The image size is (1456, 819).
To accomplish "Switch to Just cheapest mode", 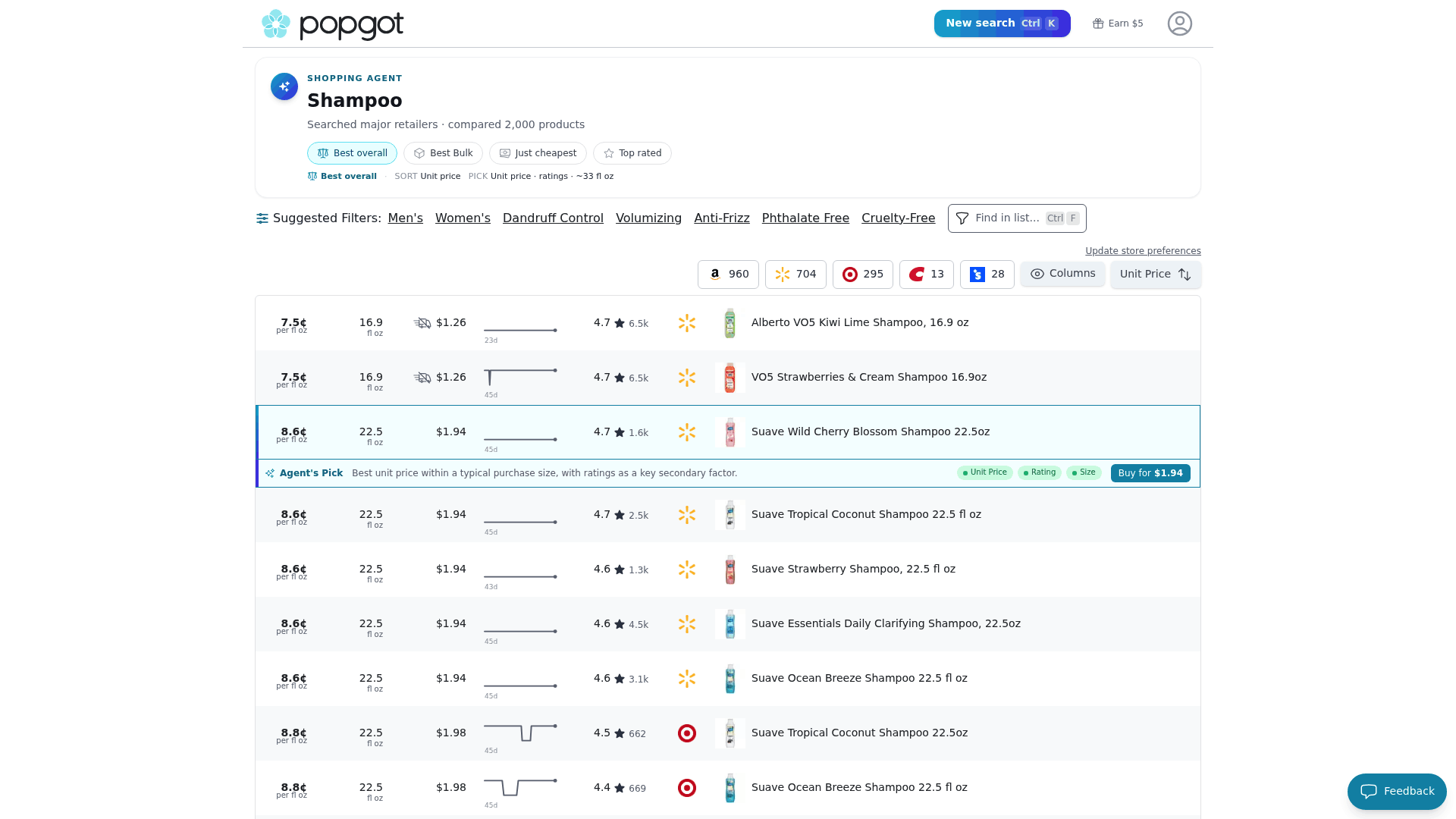I will [538, 153].
